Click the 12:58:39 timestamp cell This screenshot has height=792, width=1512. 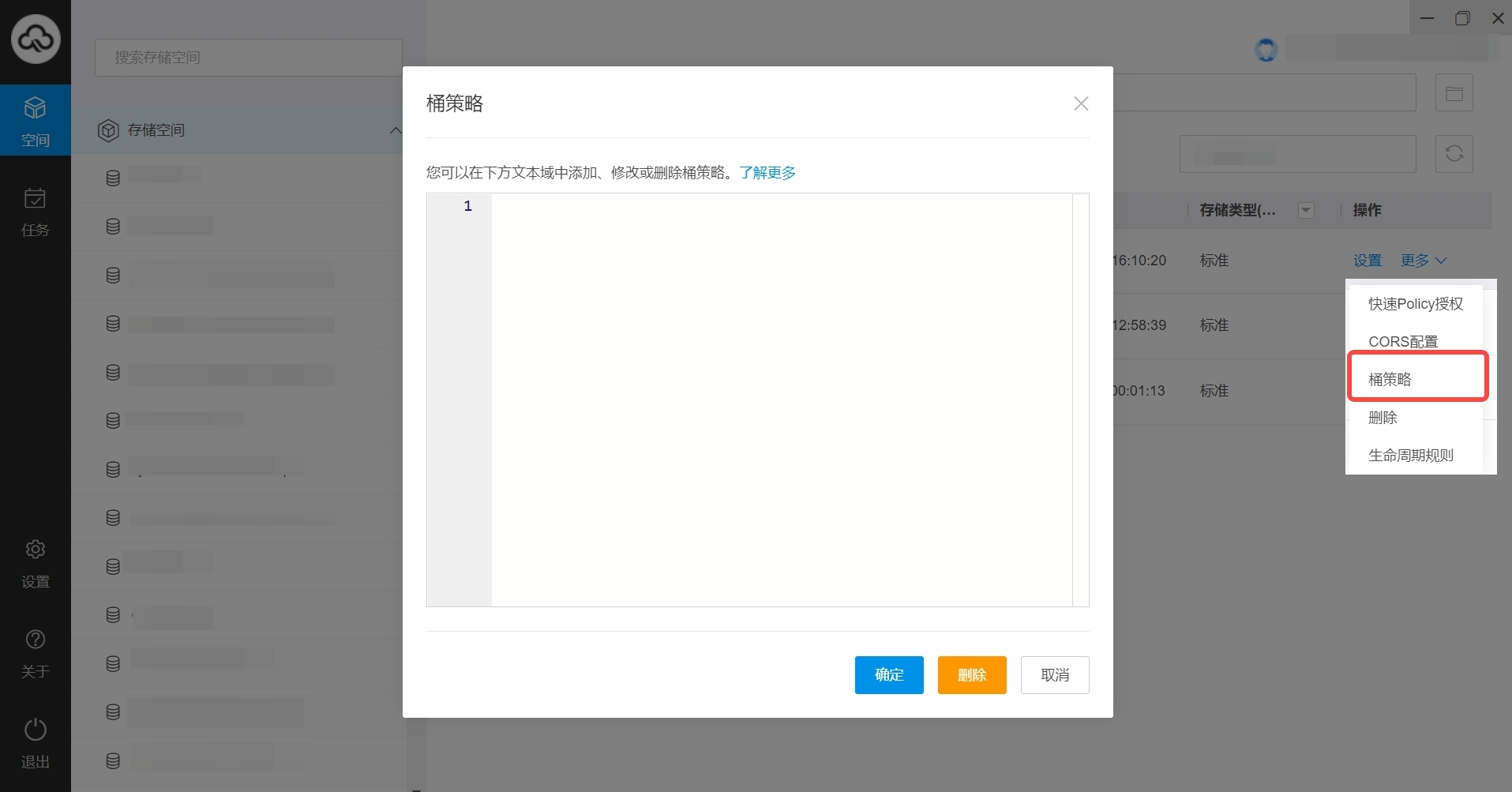pos(1139,325)
